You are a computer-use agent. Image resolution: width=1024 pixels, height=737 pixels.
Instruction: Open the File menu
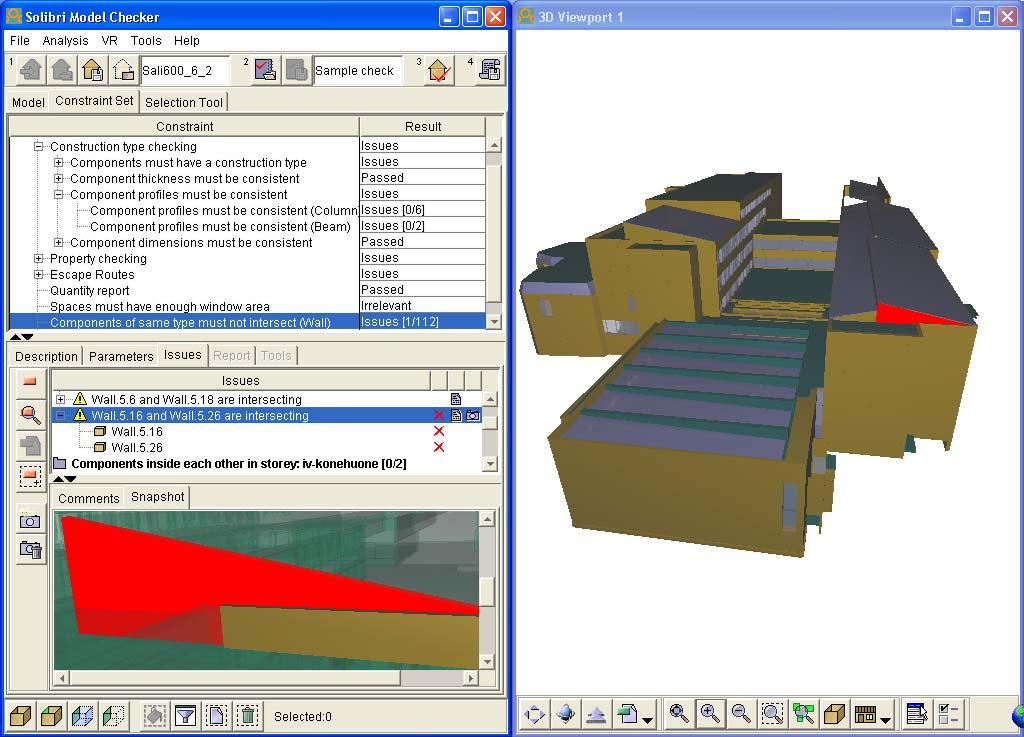point(20,40)
